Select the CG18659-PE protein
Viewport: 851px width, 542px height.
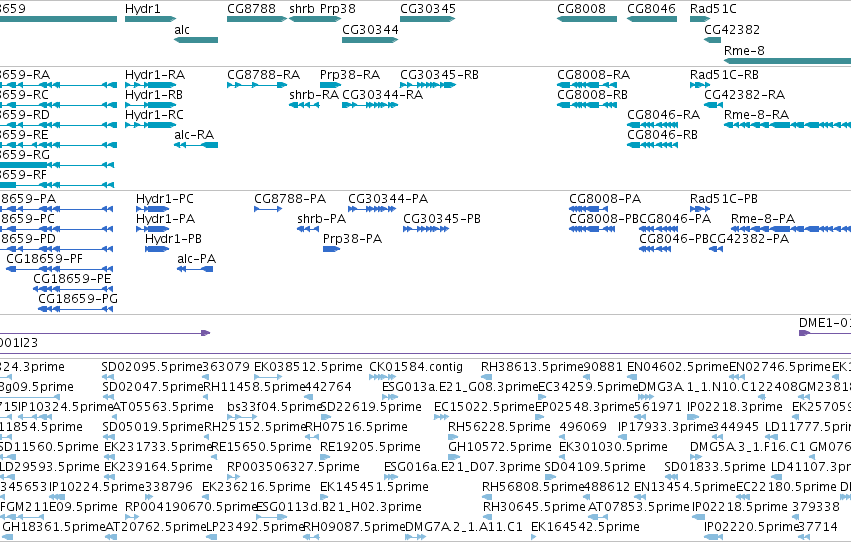click(x=72, y=279)
